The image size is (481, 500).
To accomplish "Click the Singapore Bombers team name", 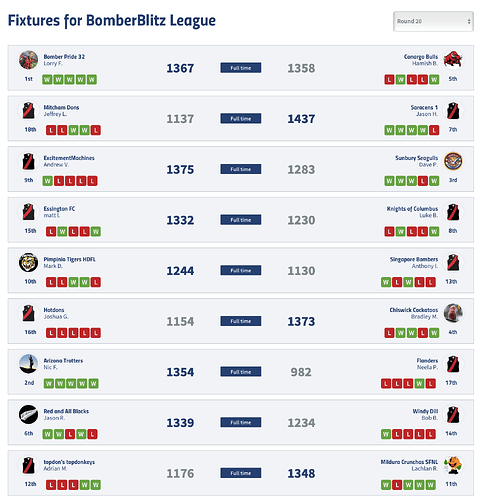I will (x=414, y=259).
